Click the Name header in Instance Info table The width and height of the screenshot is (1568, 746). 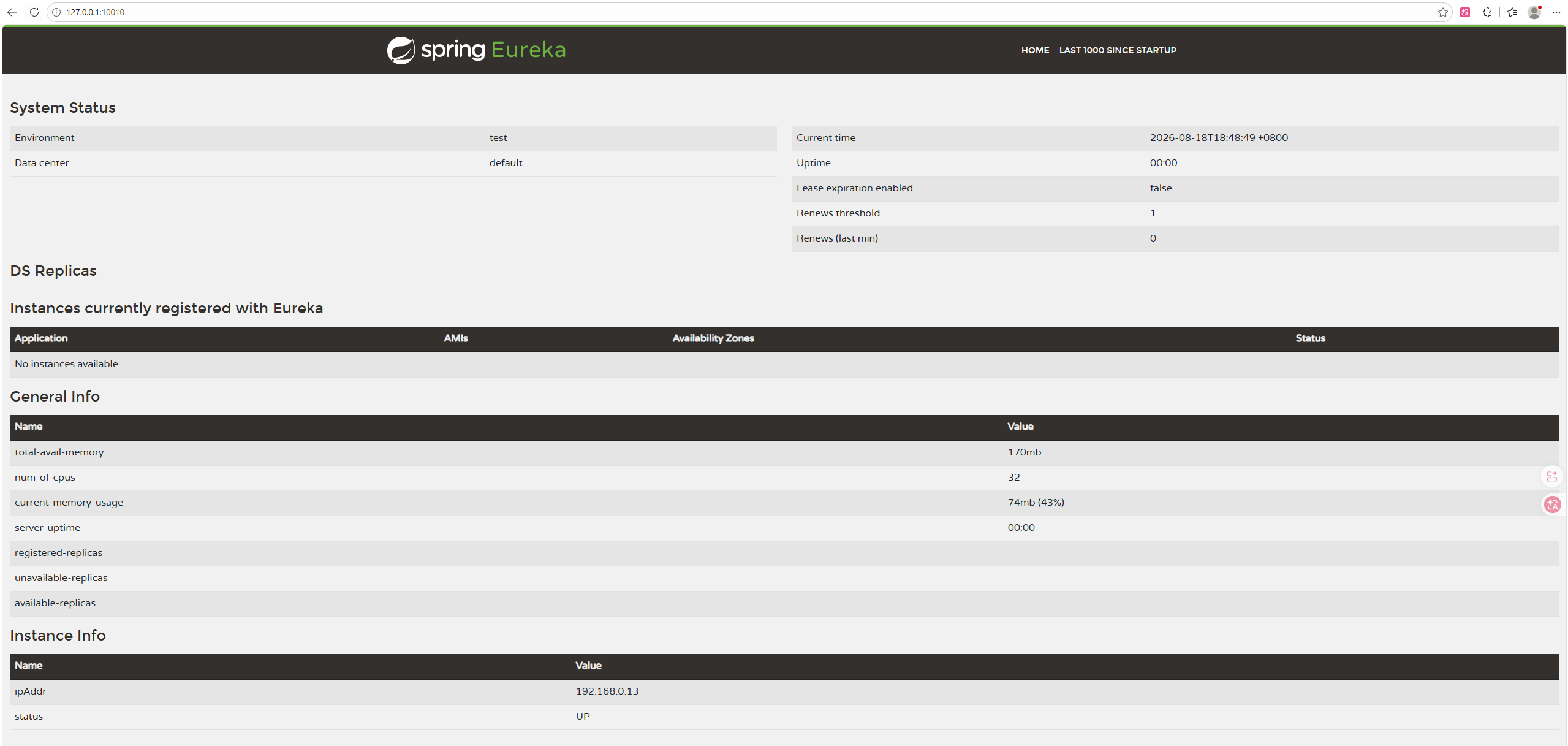coord(28,666)
